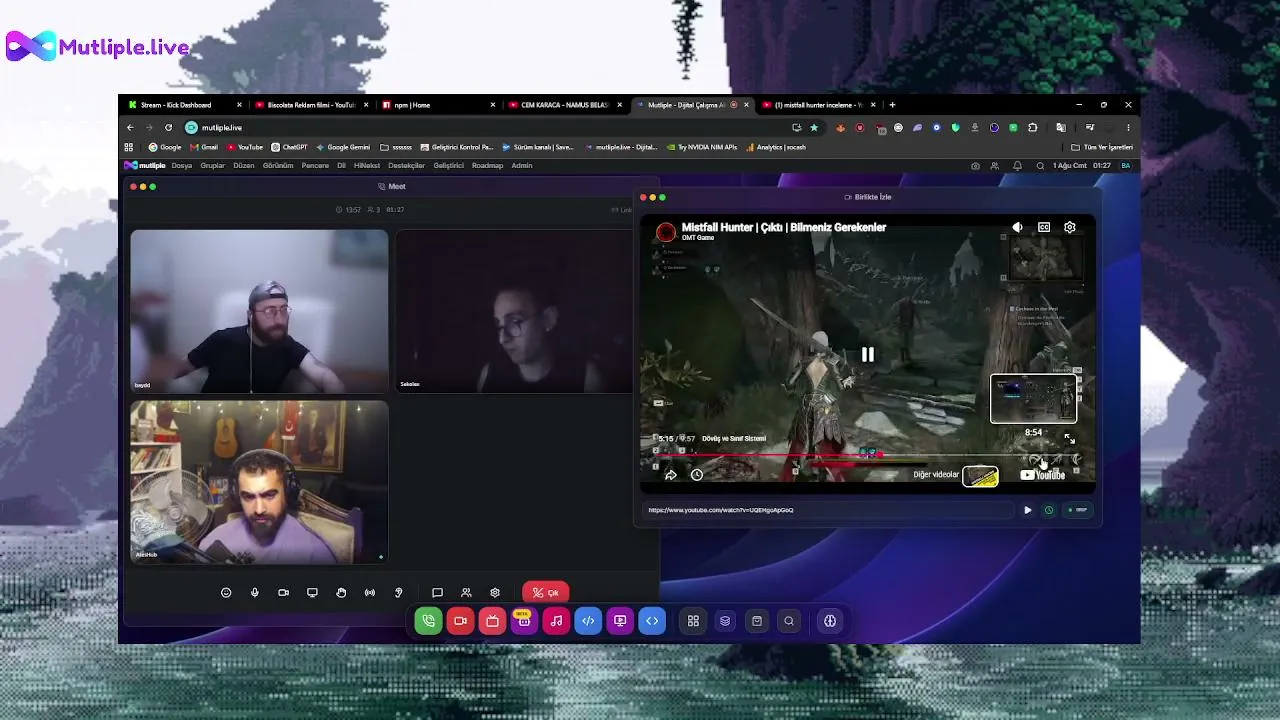Toggle closed captions on the video

[1044, 228]
